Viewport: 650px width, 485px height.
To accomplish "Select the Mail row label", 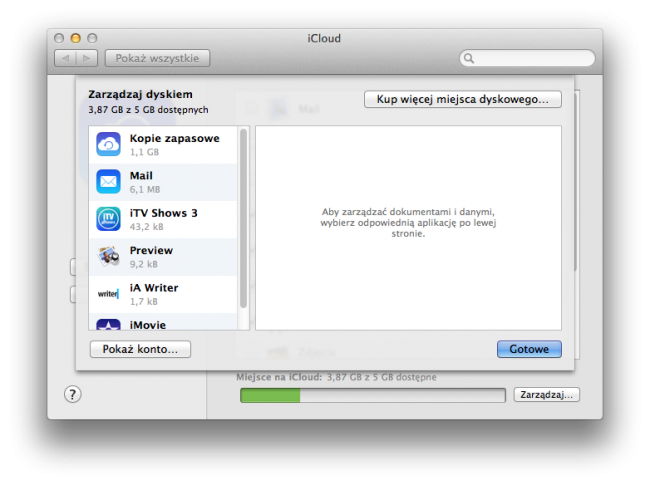I will tap(141, 176).
